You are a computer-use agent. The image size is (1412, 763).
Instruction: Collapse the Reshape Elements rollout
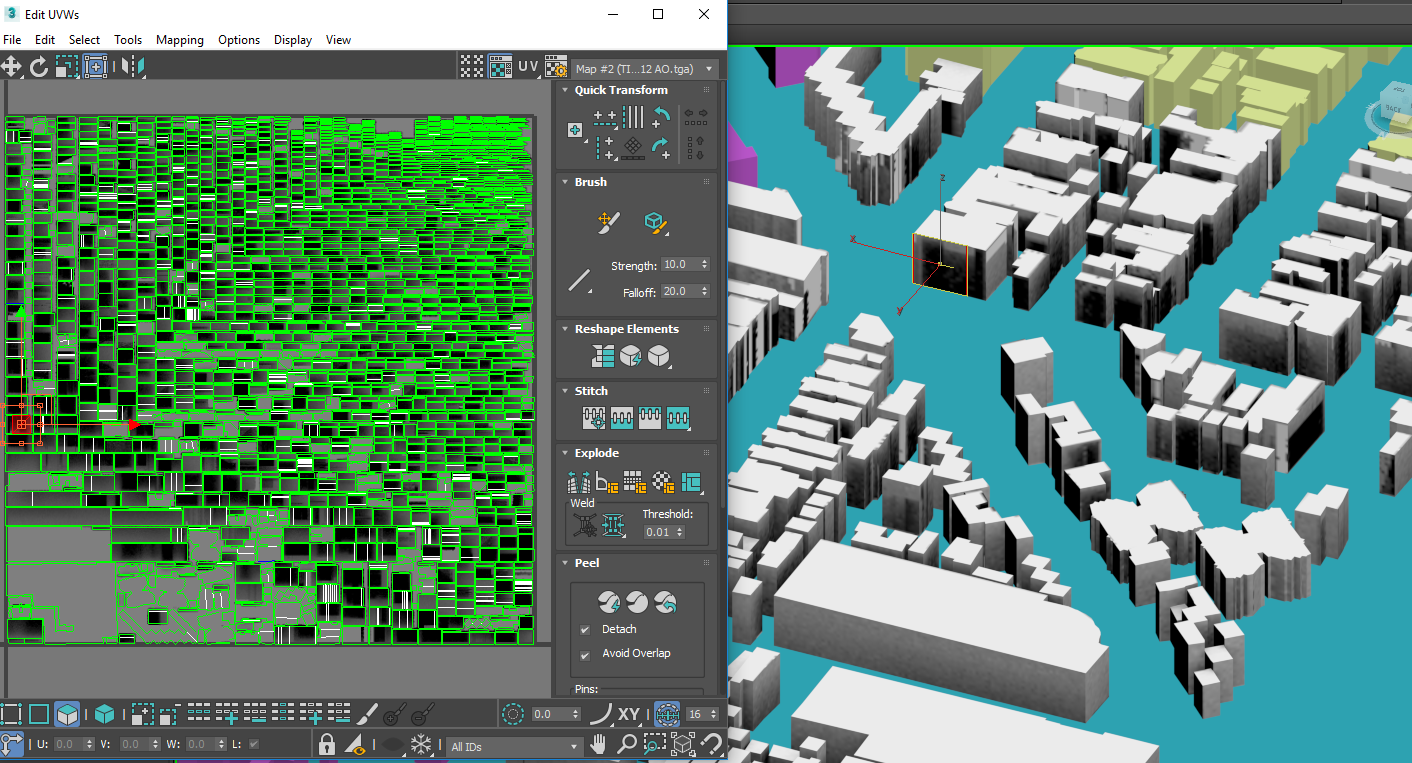564,329
